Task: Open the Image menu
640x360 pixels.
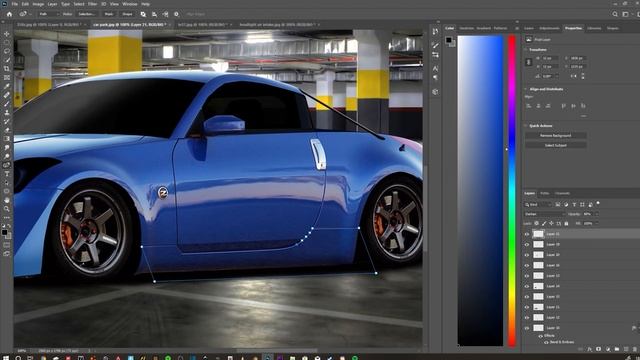Action: point(38,4)
